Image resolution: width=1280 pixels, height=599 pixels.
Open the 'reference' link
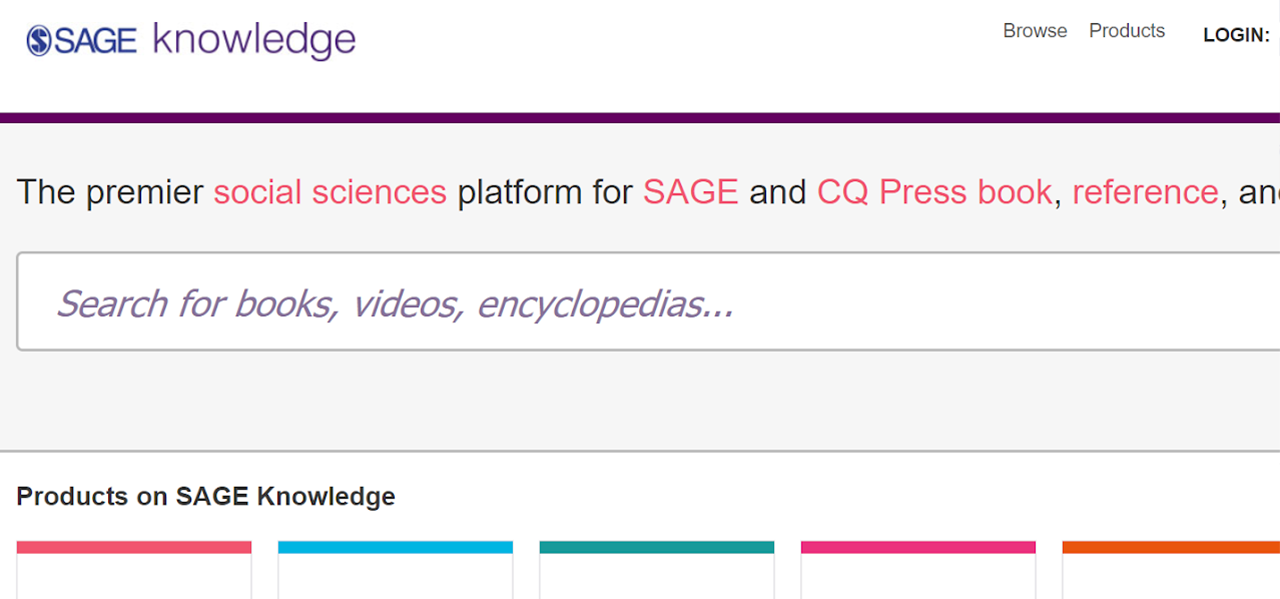1145,191
